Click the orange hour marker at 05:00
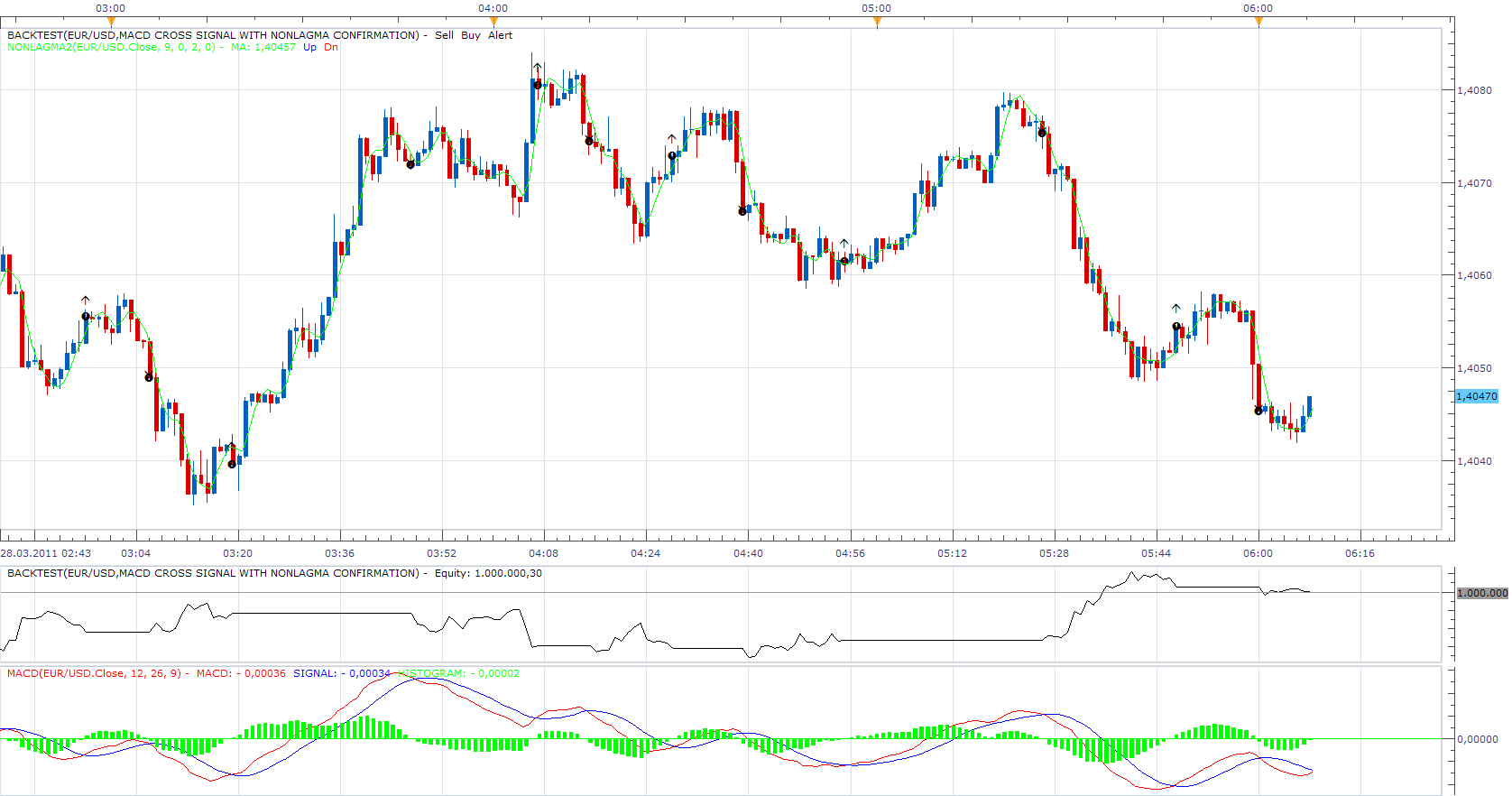1512x796 pixels. [876, 22]
